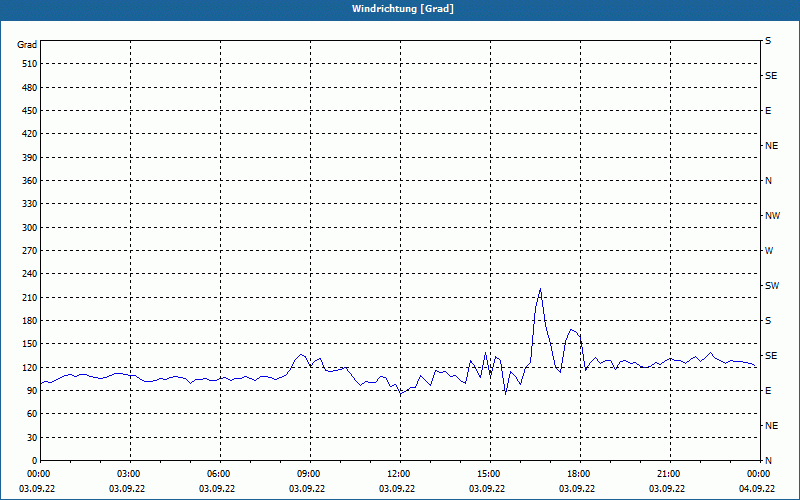800x500 pixels.
Task: Select the Grad axis unit label
Action: [x=27, y=45]
